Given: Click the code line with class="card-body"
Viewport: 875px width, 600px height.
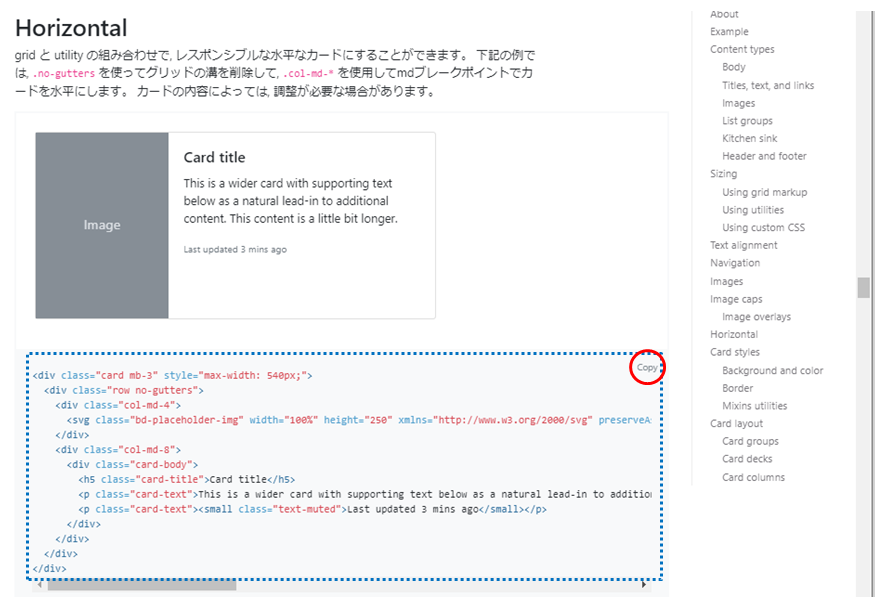Looking at the screenshot, I should click(x=132, y=464).
